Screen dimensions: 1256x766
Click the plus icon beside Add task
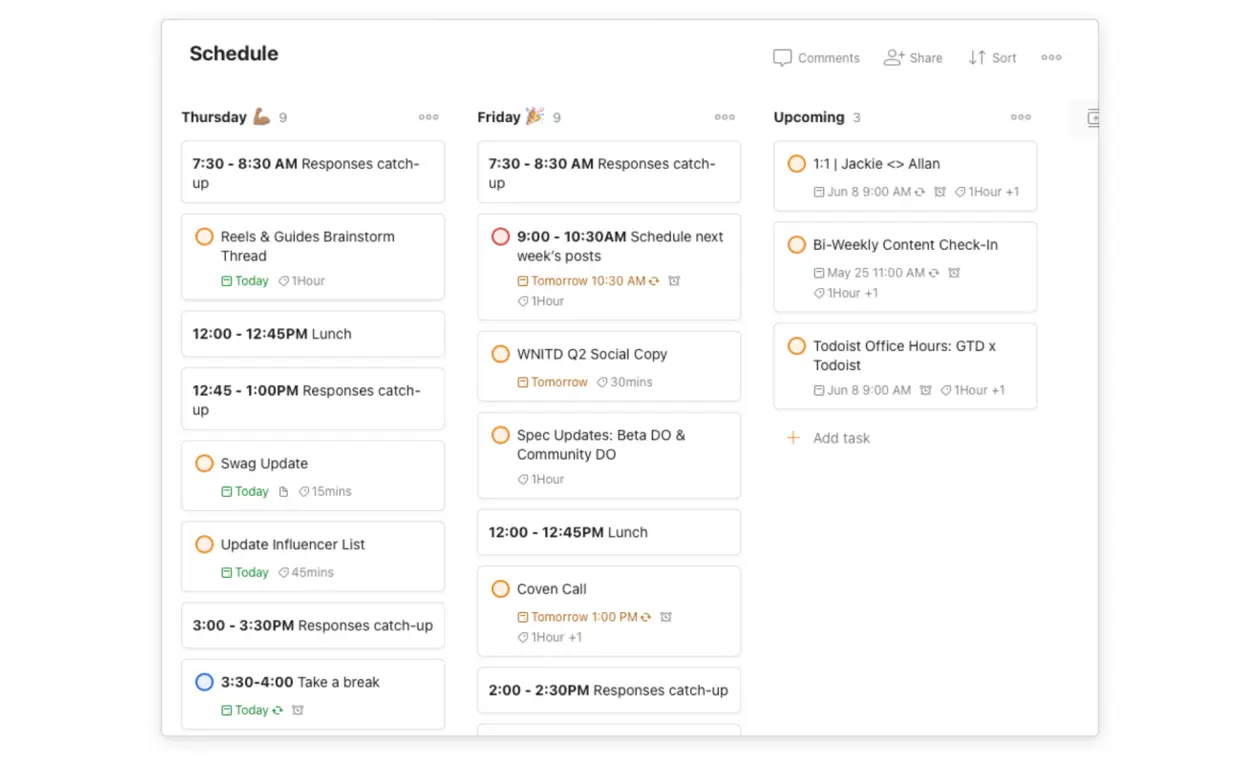[793, 437]
